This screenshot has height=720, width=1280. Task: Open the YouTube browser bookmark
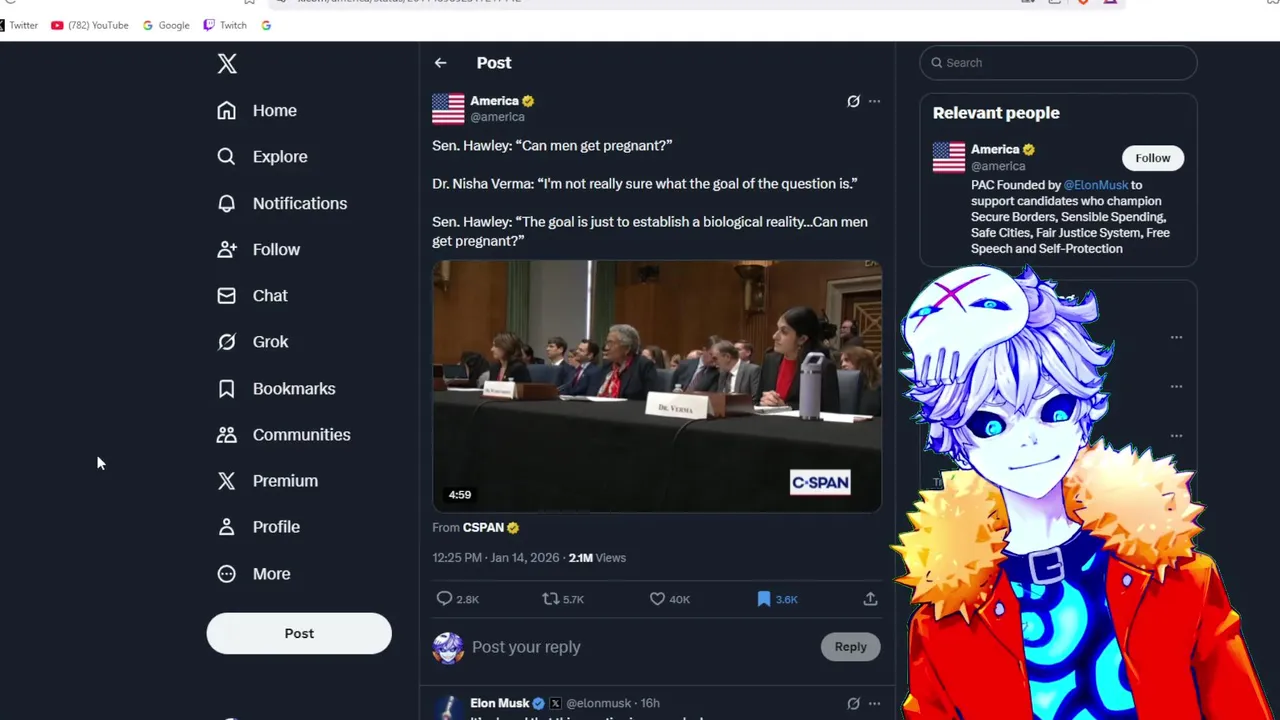(x=90, y=25)
